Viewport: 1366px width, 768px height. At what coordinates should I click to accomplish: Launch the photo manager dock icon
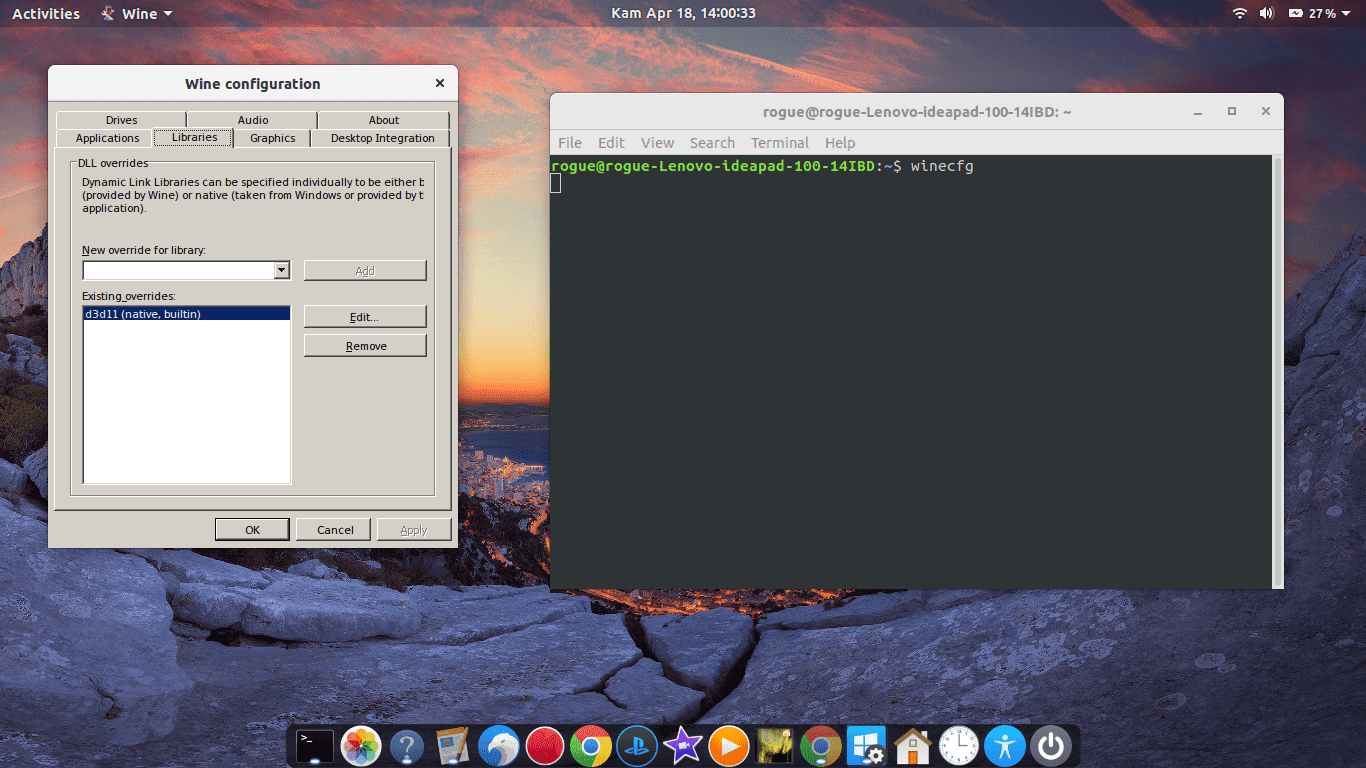359,745
